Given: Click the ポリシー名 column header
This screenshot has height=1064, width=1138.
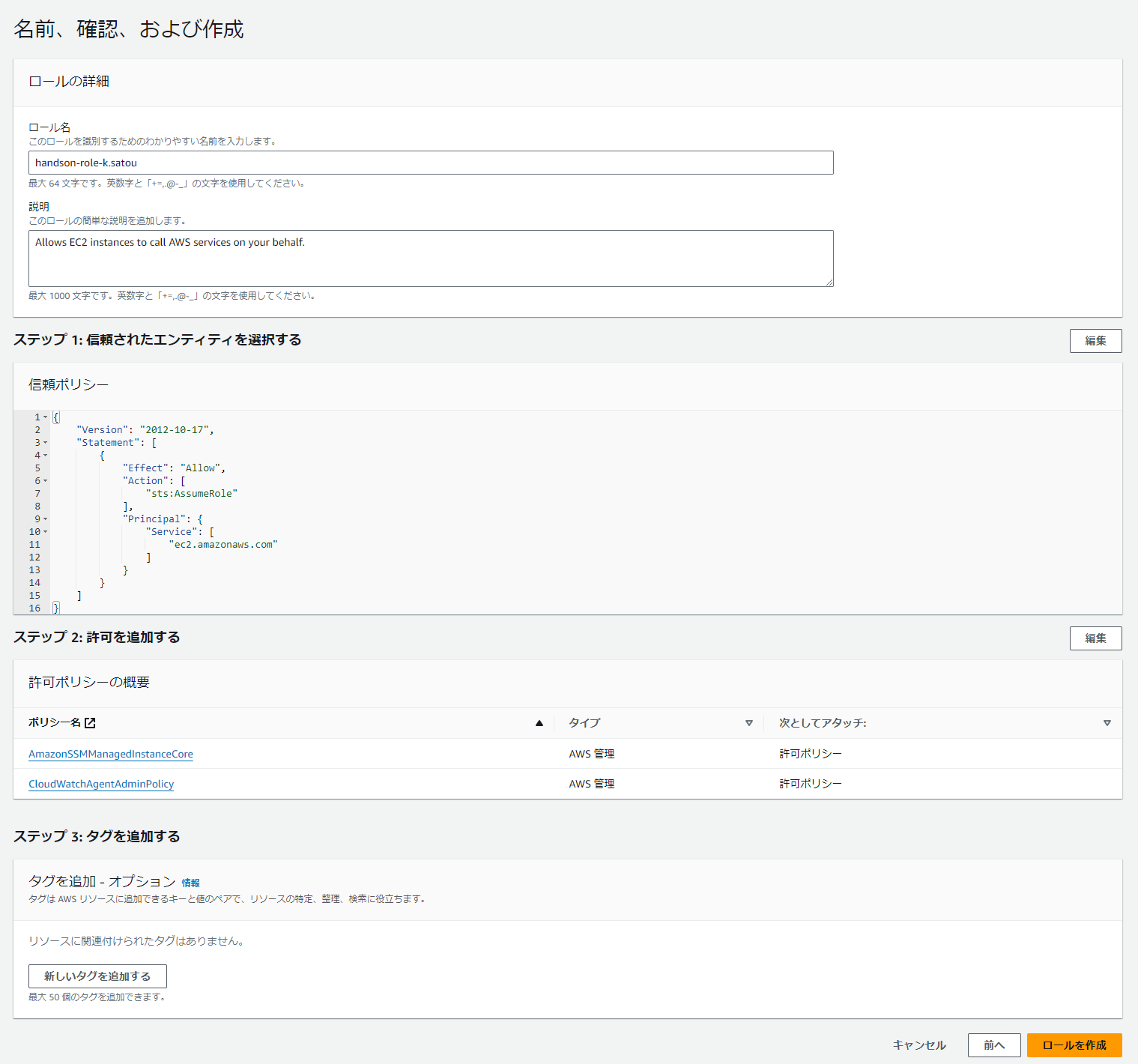Looking at the screenshot, I should (x=55, y=723).
